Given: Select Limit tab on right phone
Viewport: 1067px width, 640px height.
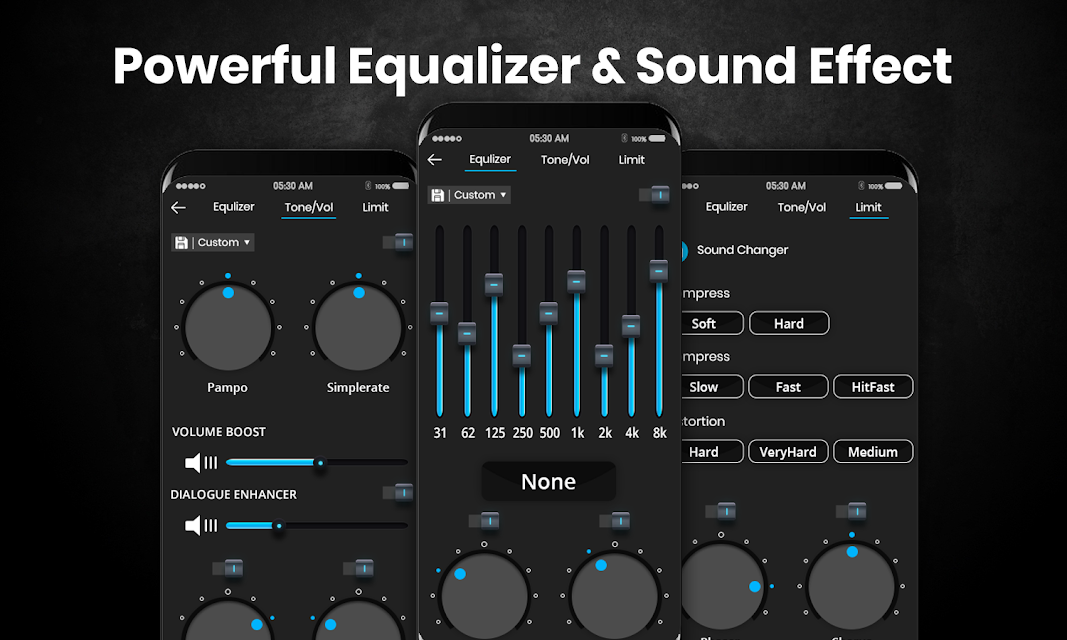Looking at the screenshot, I should pos(868,207).
